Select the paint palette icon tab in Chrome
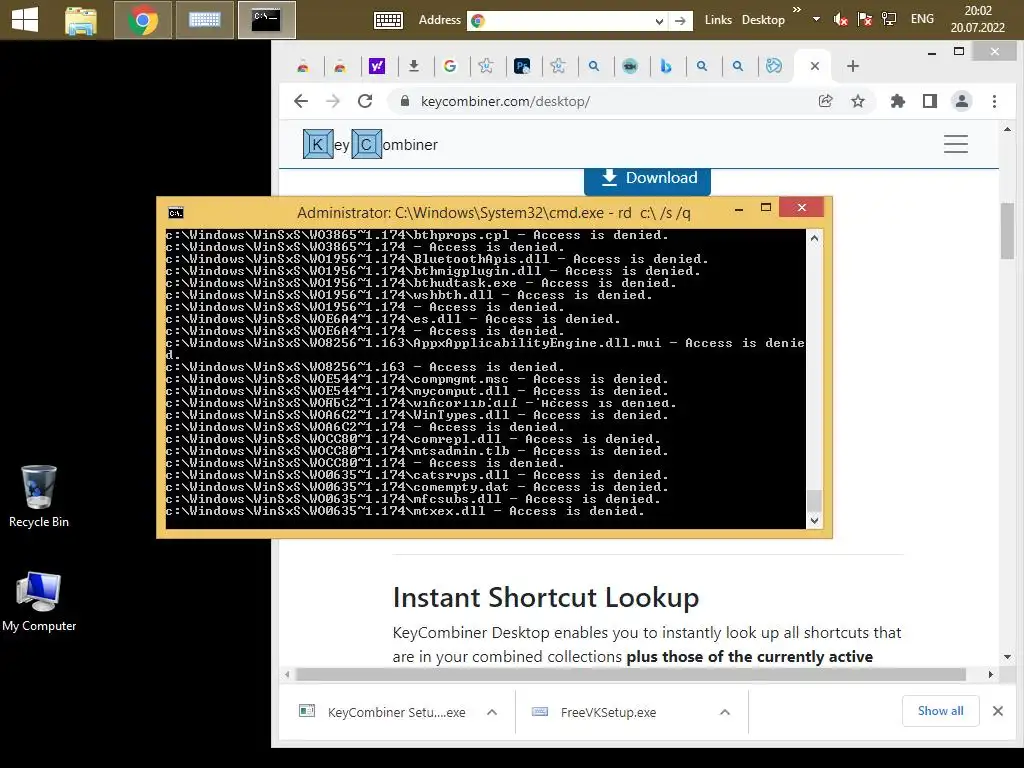 774,66
